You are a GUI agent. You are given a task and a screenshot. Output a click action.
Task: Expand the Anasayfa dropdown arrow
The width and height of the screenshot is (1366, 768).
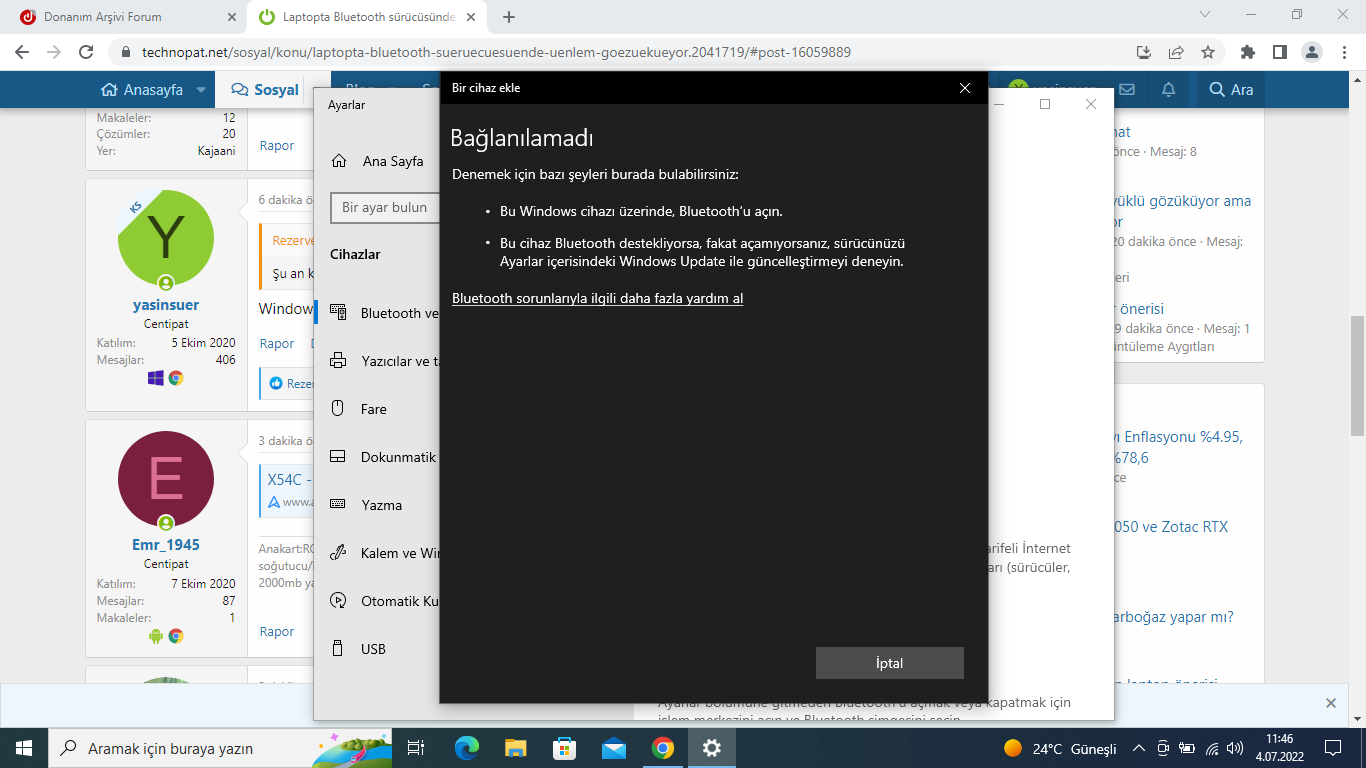click(x=201, y=89)
